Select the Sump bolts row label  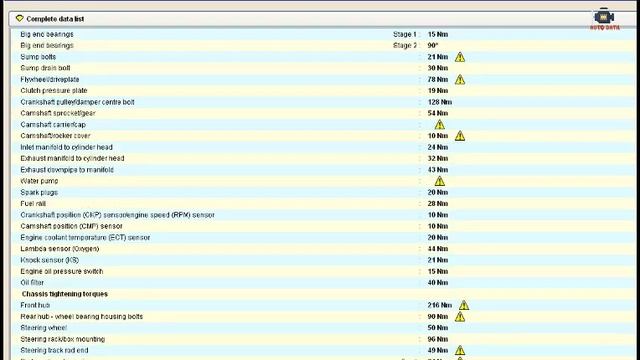click(x=38, y=57)
